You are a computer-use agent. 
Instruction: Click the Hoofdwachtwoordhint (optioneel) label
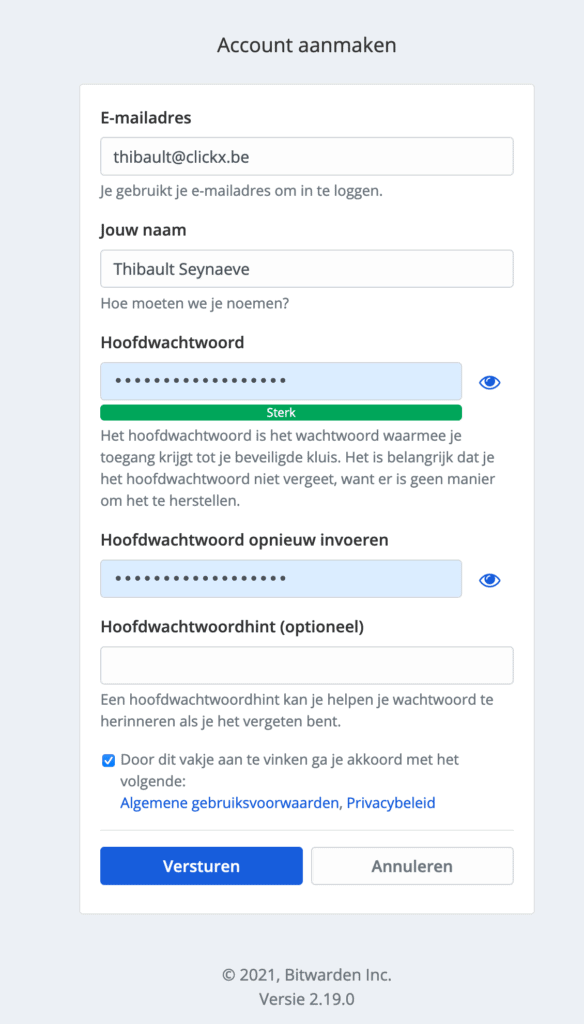[233, 626]
